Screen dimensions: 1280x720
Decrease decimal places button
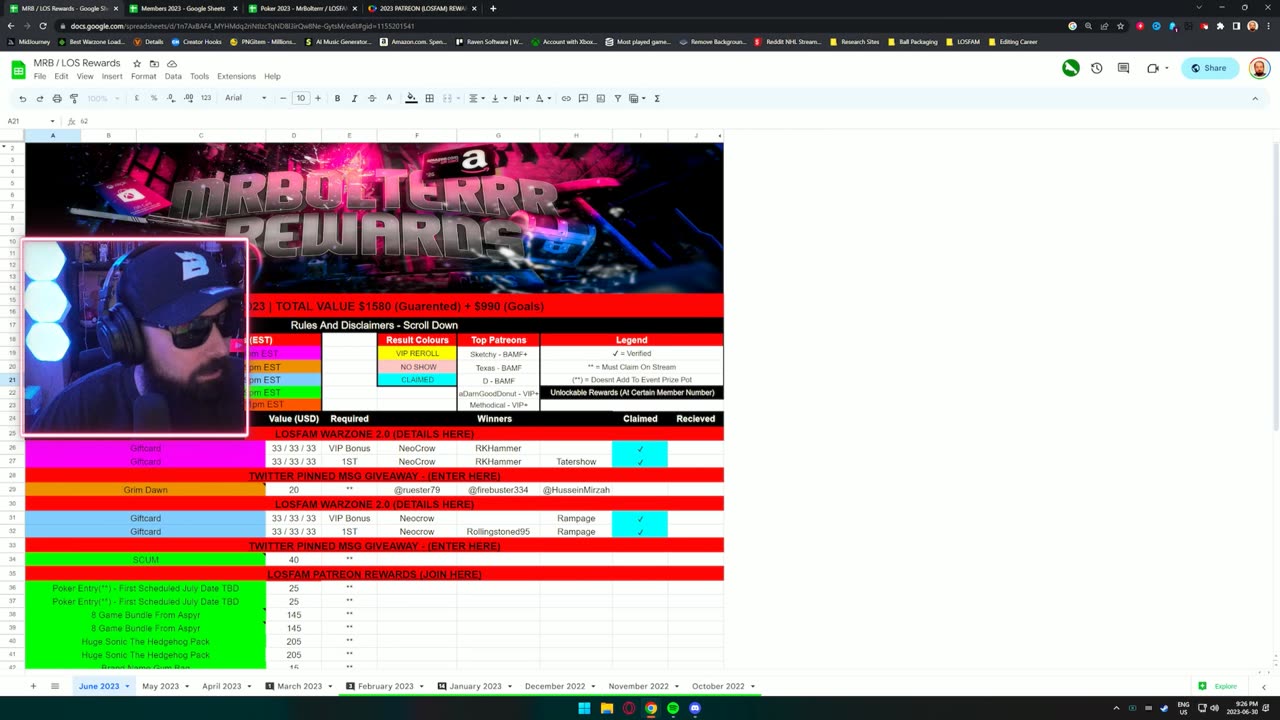pos(171,98)
